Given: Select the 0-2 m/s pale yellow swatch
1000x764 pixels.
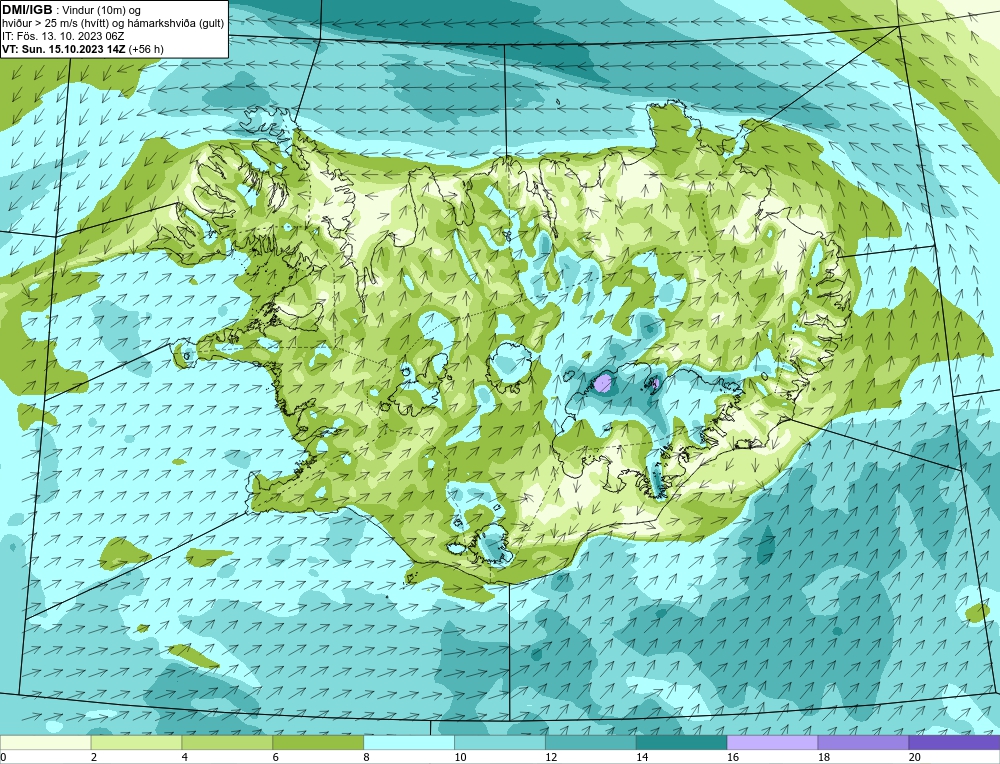Looking at the screenshot, I should 45,743.
